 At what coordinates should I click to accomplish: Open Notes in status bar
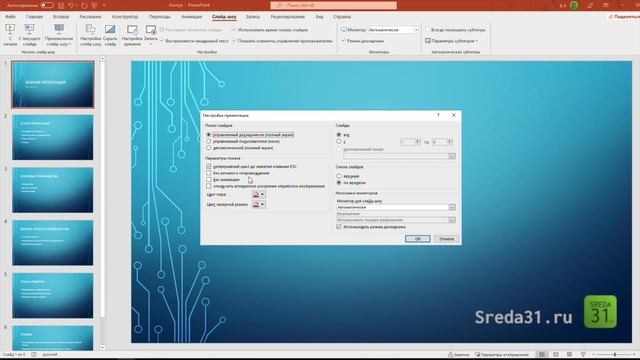(459, 355)
